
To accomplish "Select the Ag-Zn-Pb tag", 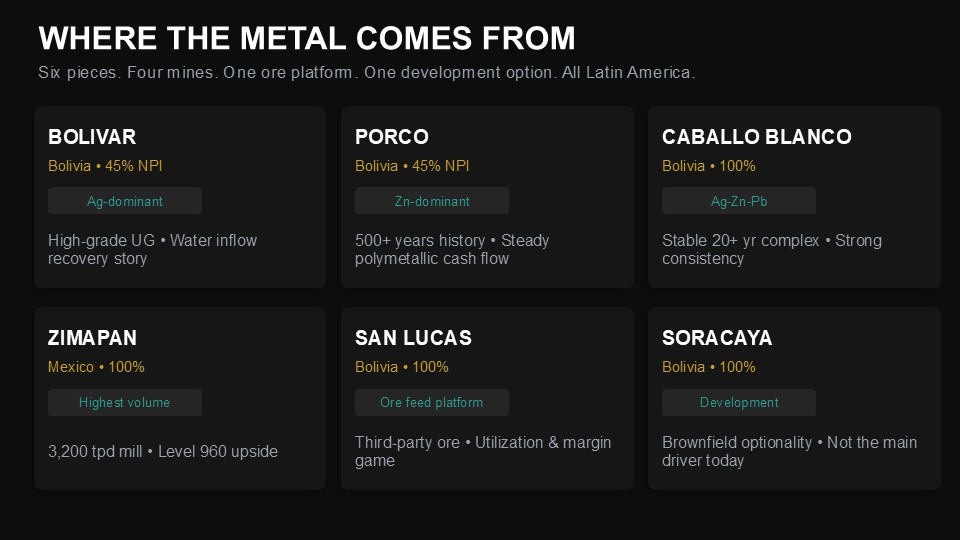I will [x=738, y=201].
